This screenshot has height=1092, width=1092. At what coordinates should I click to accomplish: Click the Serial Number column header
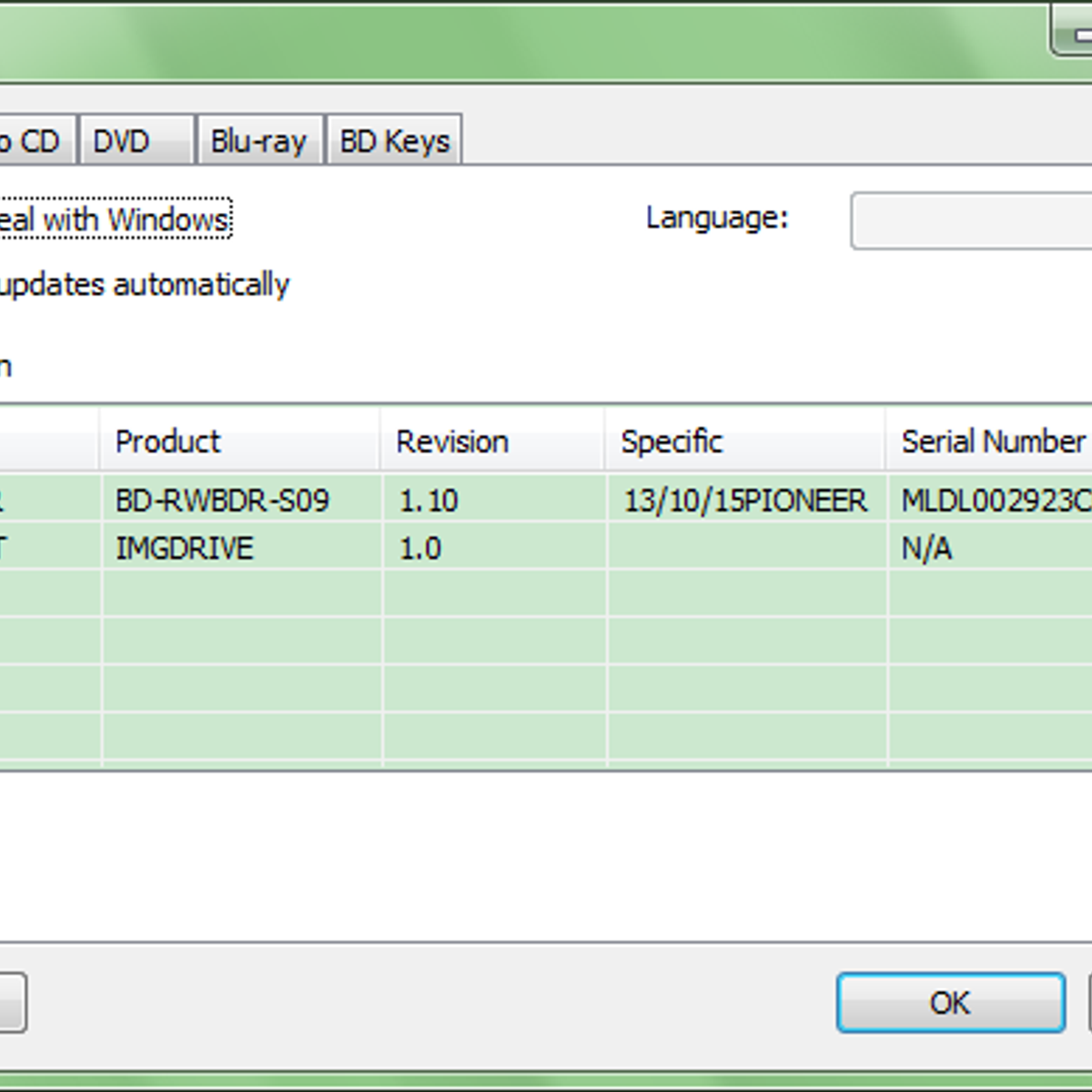pyautogui.click(x=992, y=441)
